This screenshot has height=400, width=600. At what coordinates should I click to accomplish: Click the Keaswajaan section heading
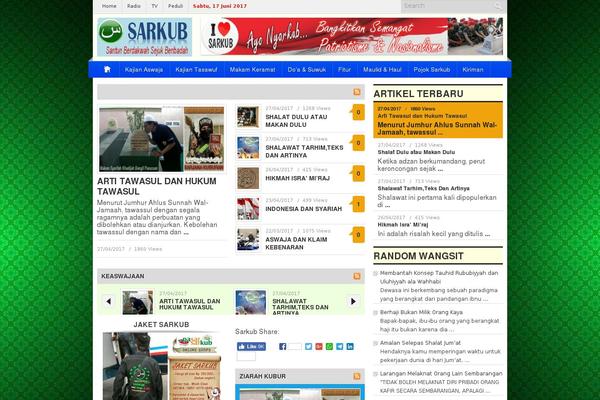pyautogui.click(x=123, y=276)
